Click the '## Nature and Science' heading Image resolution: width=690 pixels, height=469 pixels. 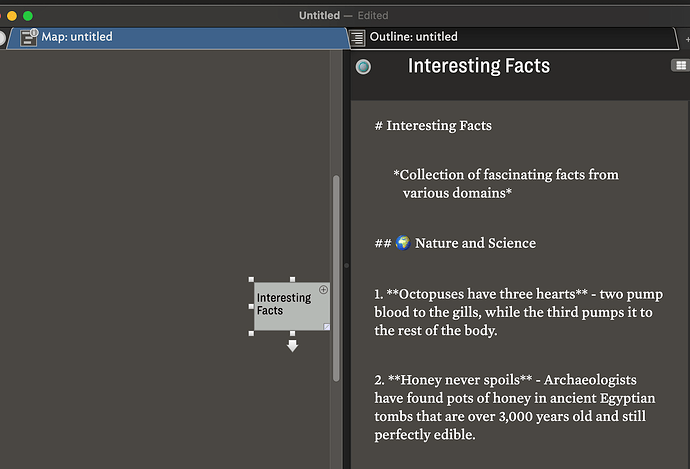pos(455,243)
